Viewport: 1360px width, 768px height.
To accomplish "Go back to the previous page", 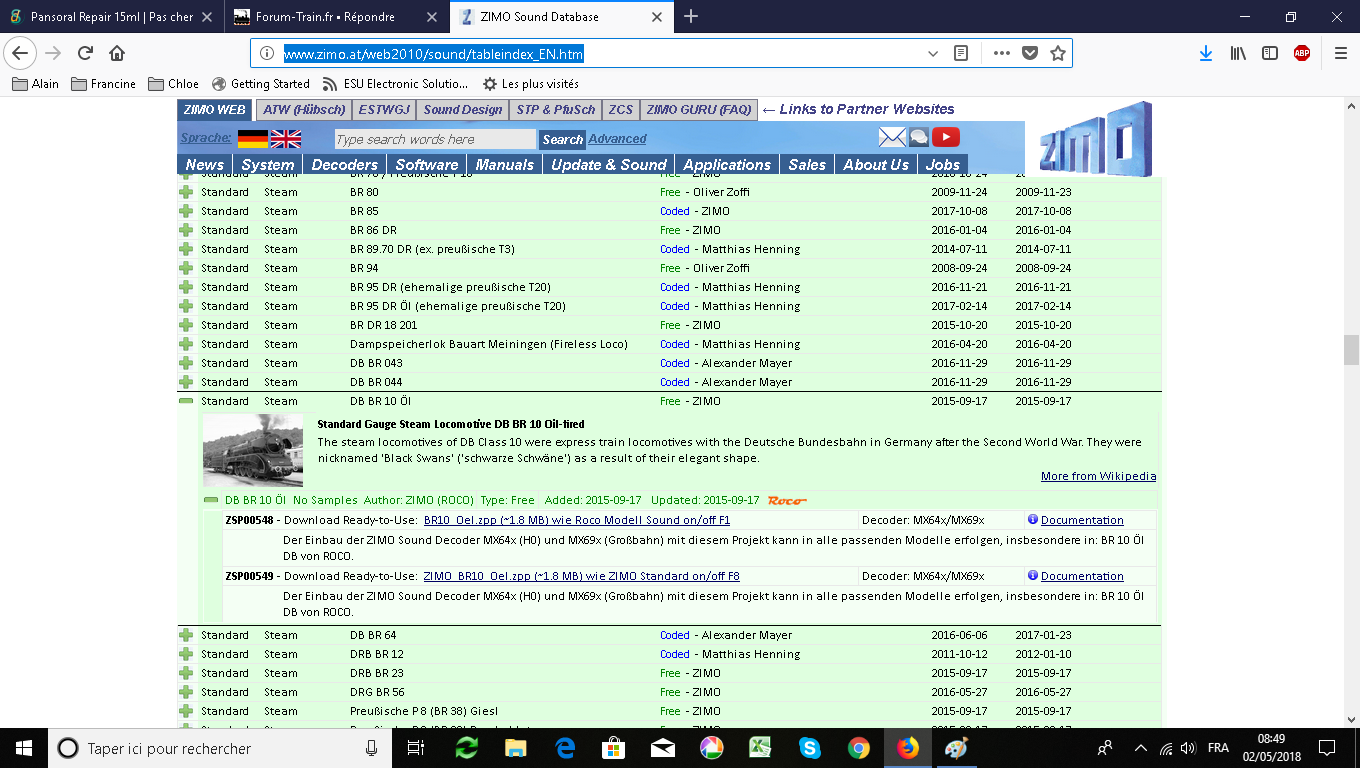I will click(20, 54).
